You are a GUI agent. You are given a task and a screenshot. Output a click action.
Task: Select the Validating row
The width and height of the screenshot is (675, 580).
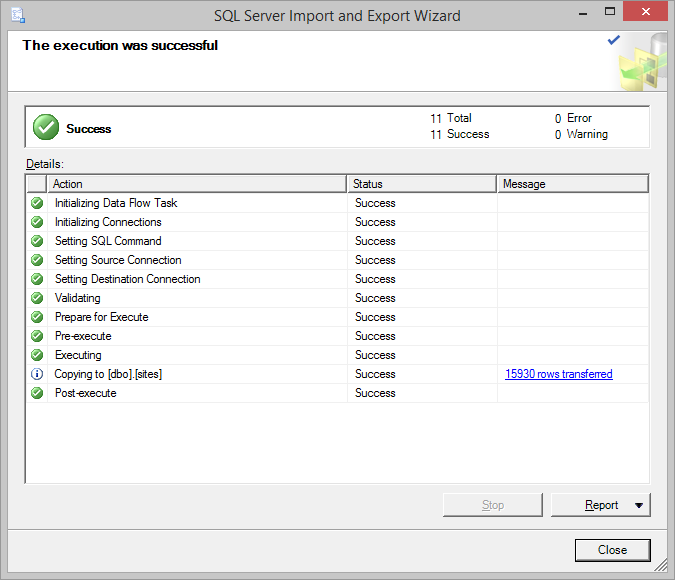pos(338,298)
